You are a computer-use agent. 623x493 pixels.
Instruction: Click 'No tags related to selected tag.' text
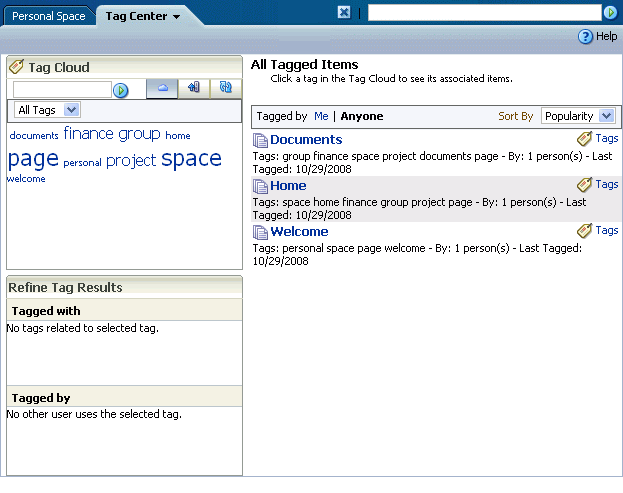(x=83, y=328)
